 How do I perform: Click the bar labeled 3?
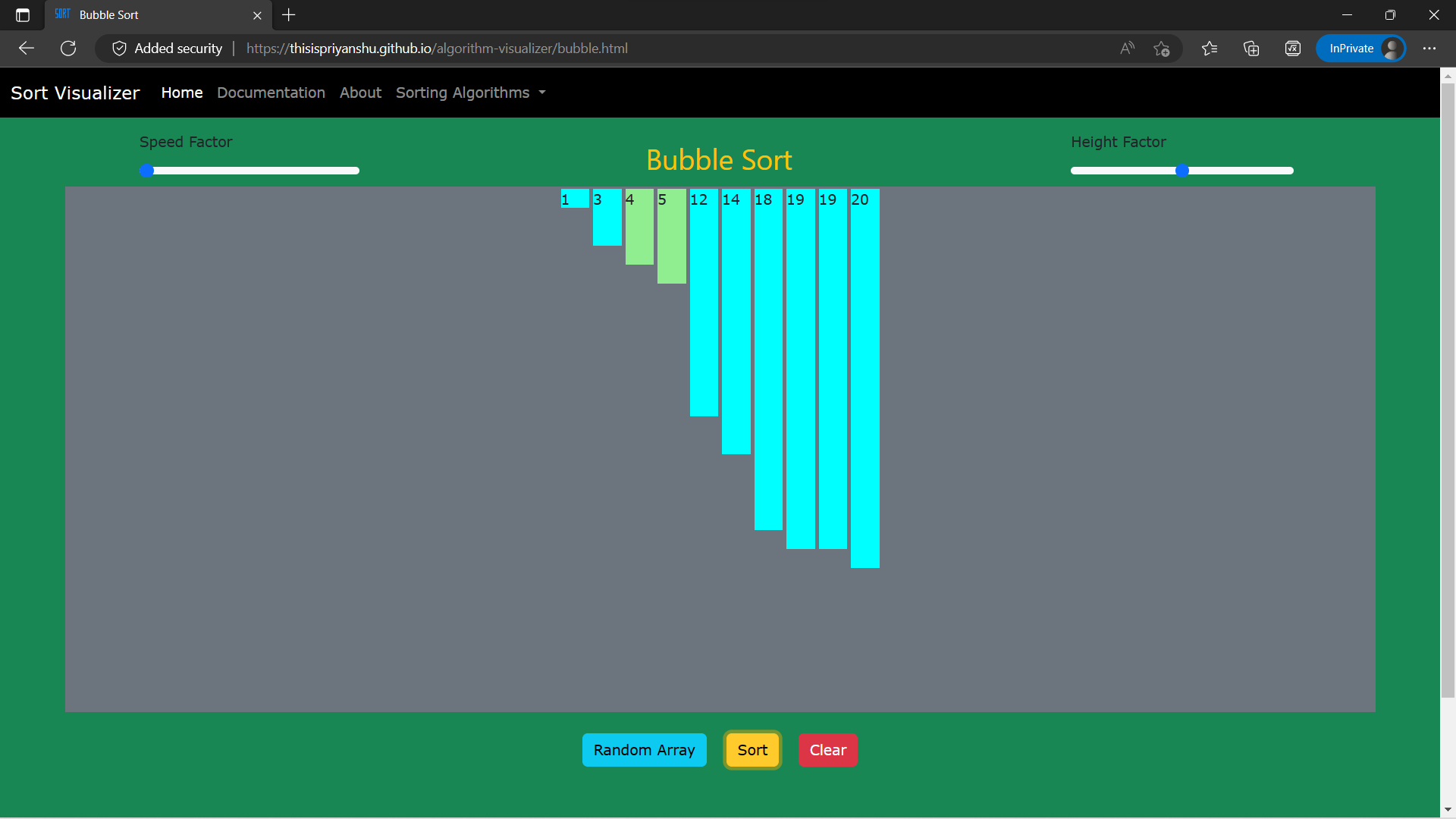pyautogui.click(x=607, y=217)
